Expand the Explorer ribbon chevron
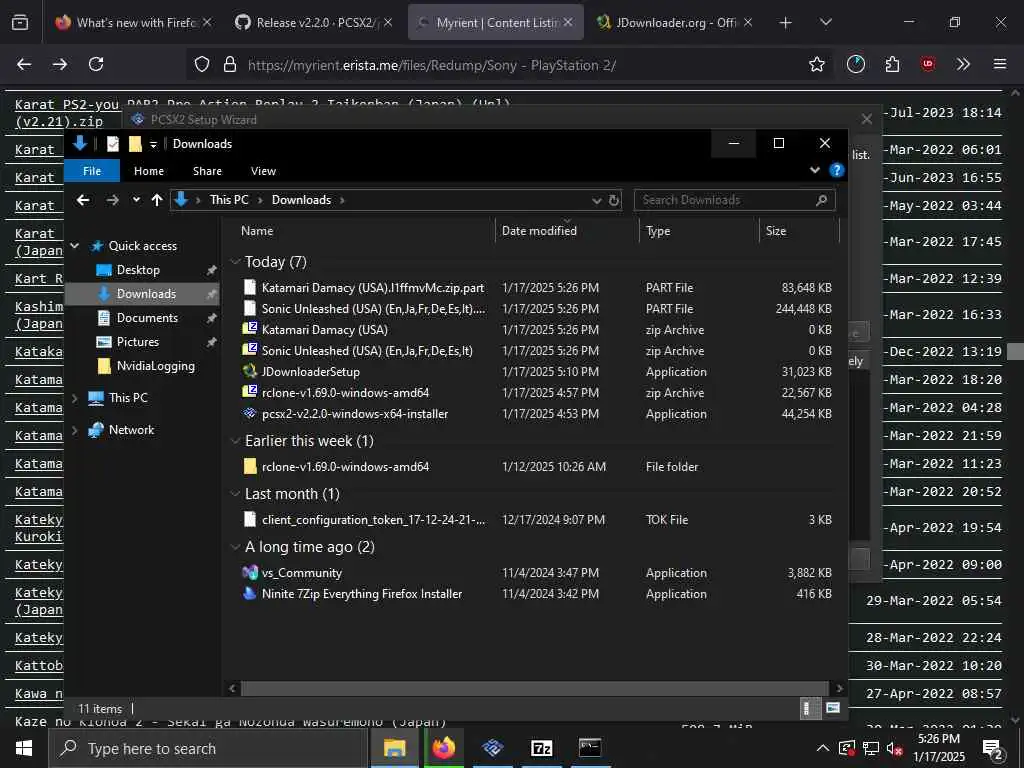The width and height of the screenshot is (1024, 768). tap(814, 170)
